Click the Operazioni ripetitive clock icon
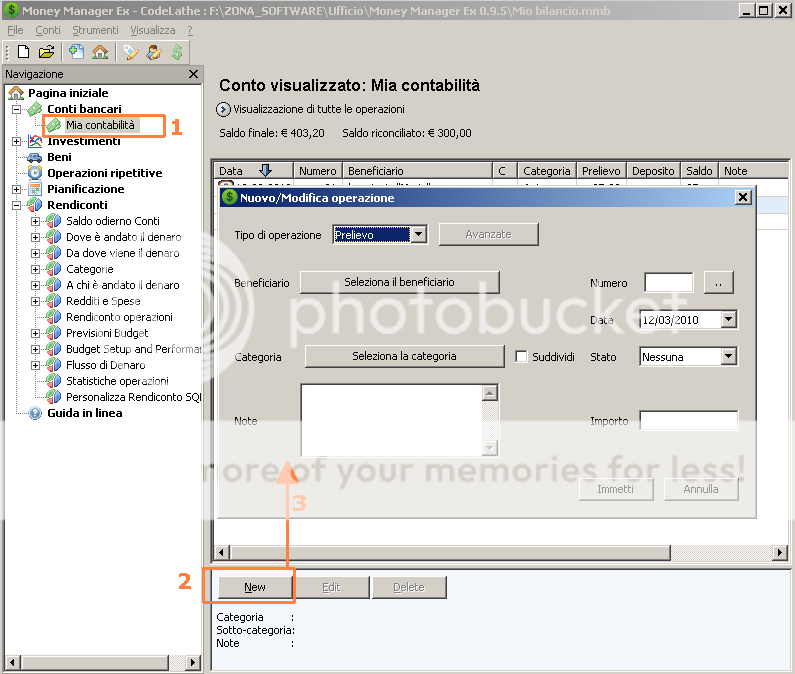This screenshot has height=674, width=795. 34,173
